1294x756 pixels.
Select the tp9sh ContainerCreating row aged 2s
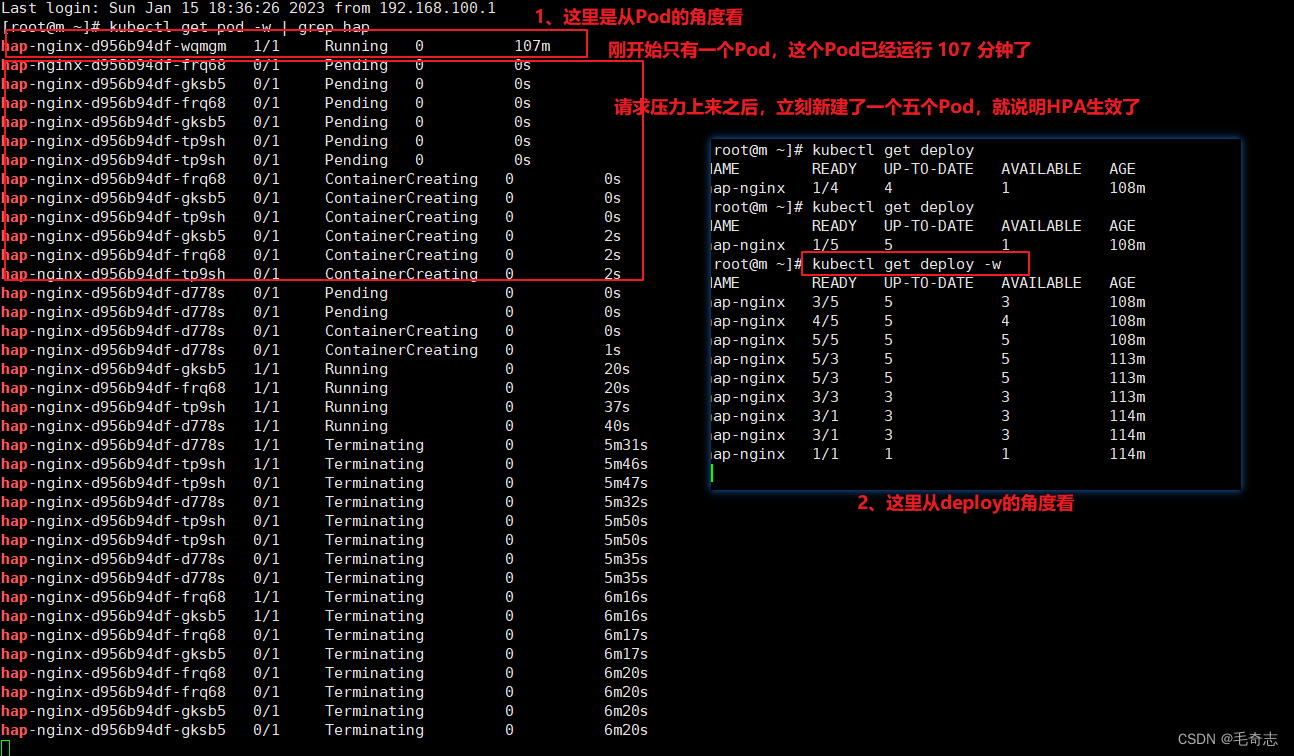coord(311,274)
